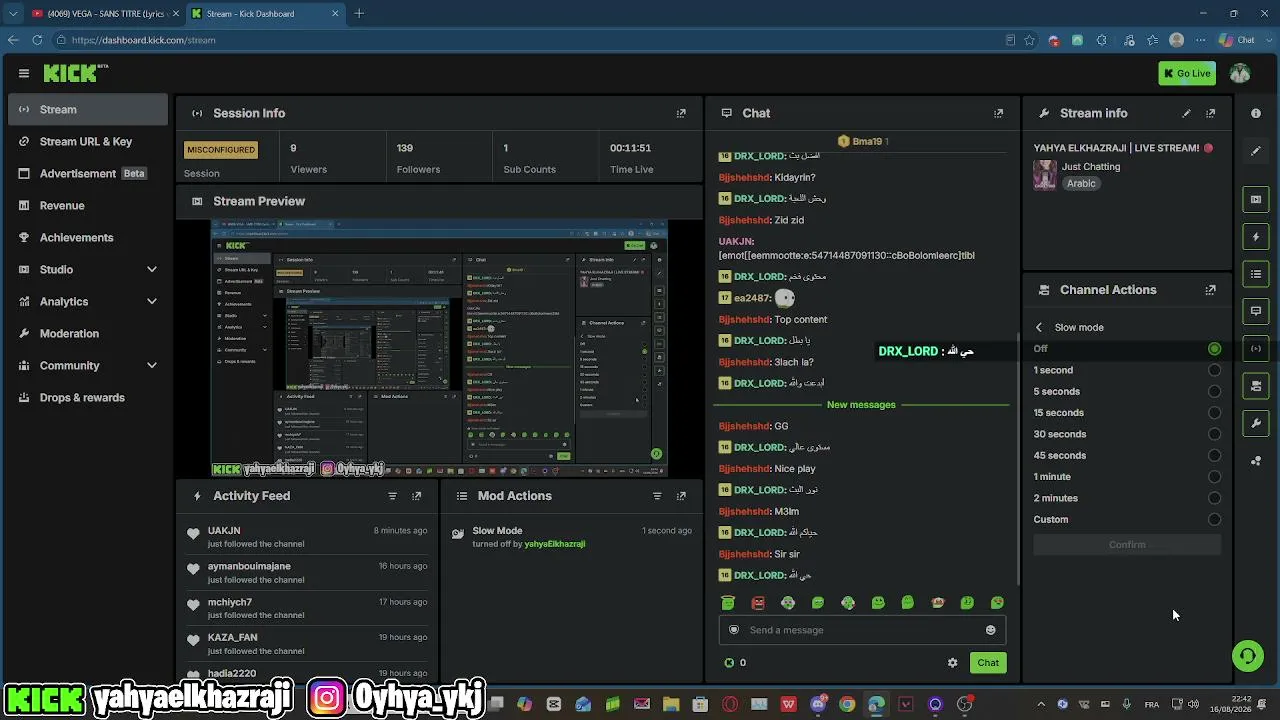Toggle list widget in right rail

[x=1256, y=274]
